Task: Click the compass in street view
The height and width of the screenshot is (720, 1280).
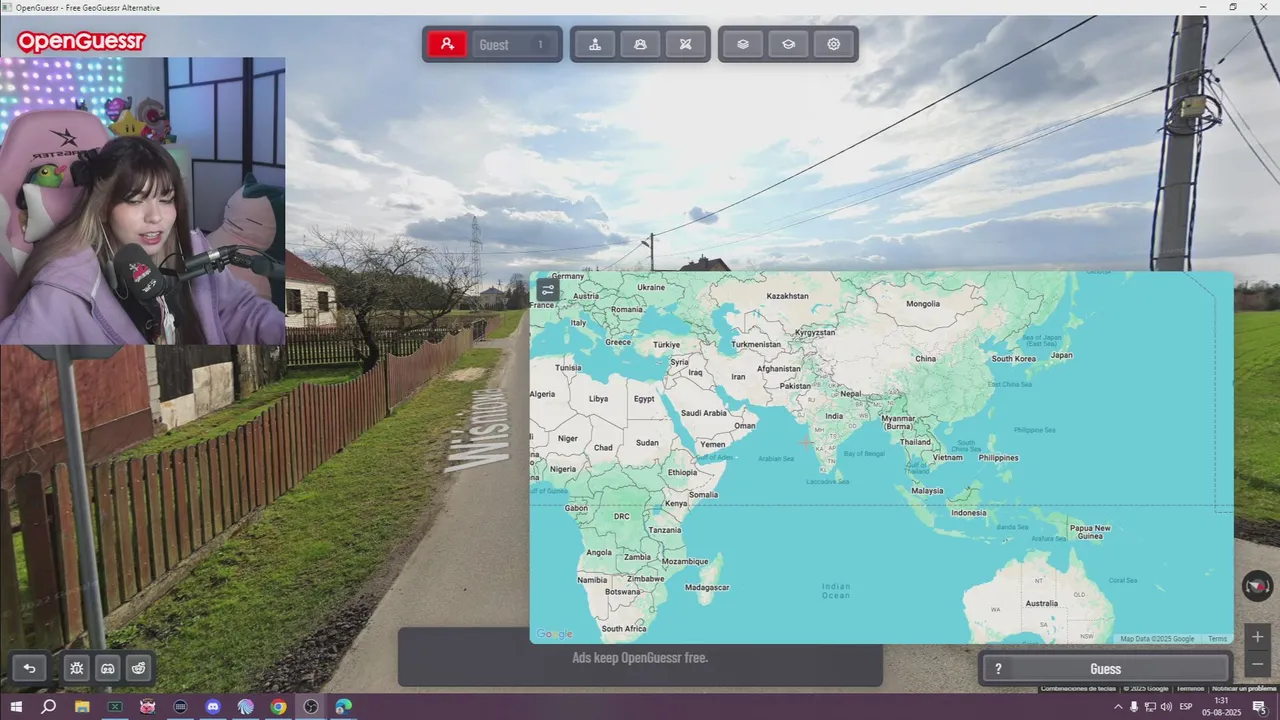Action: tap(1257, 585)
